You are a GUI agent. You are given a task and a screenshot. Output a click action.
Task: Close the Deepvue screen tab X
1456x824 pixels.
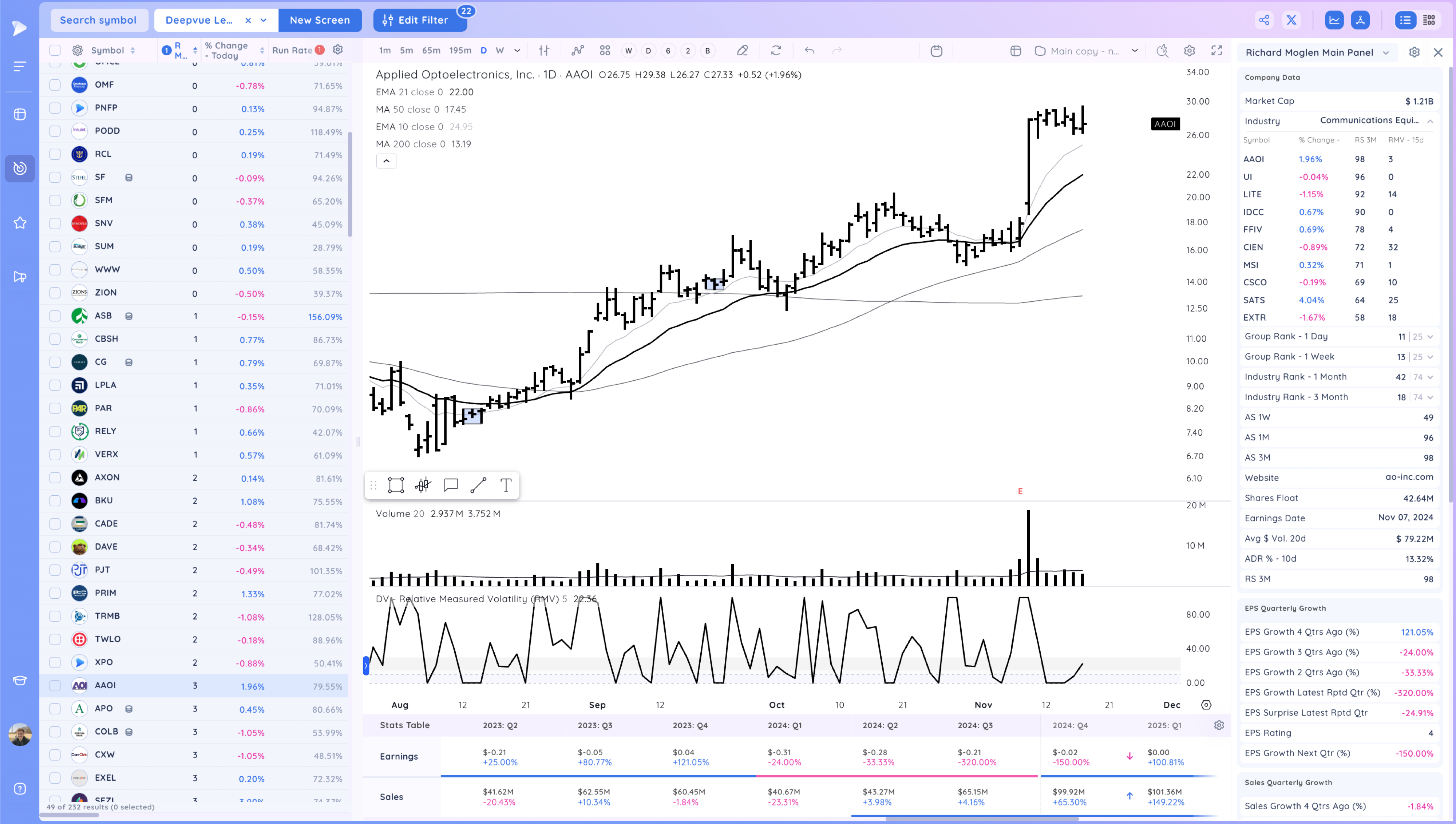[x=248, y=20]
